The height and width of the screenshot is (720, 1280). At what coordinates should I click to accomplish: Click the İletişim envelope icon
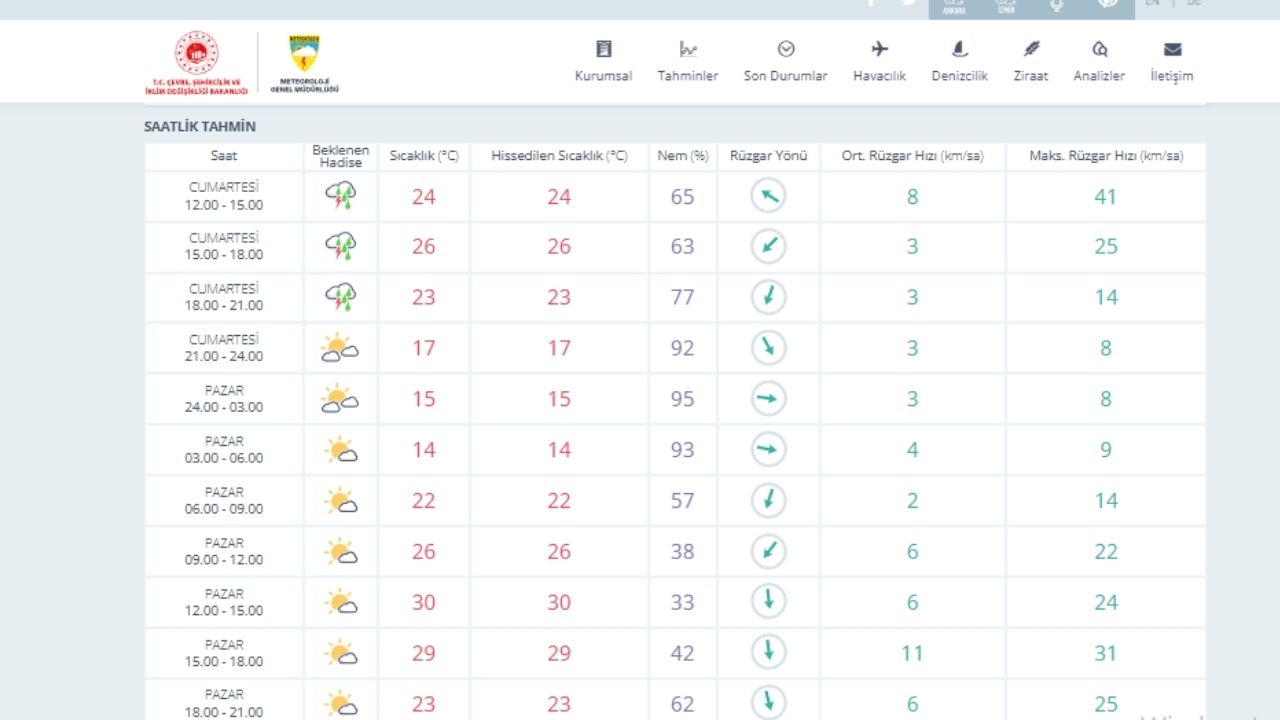pos(1172,49)
